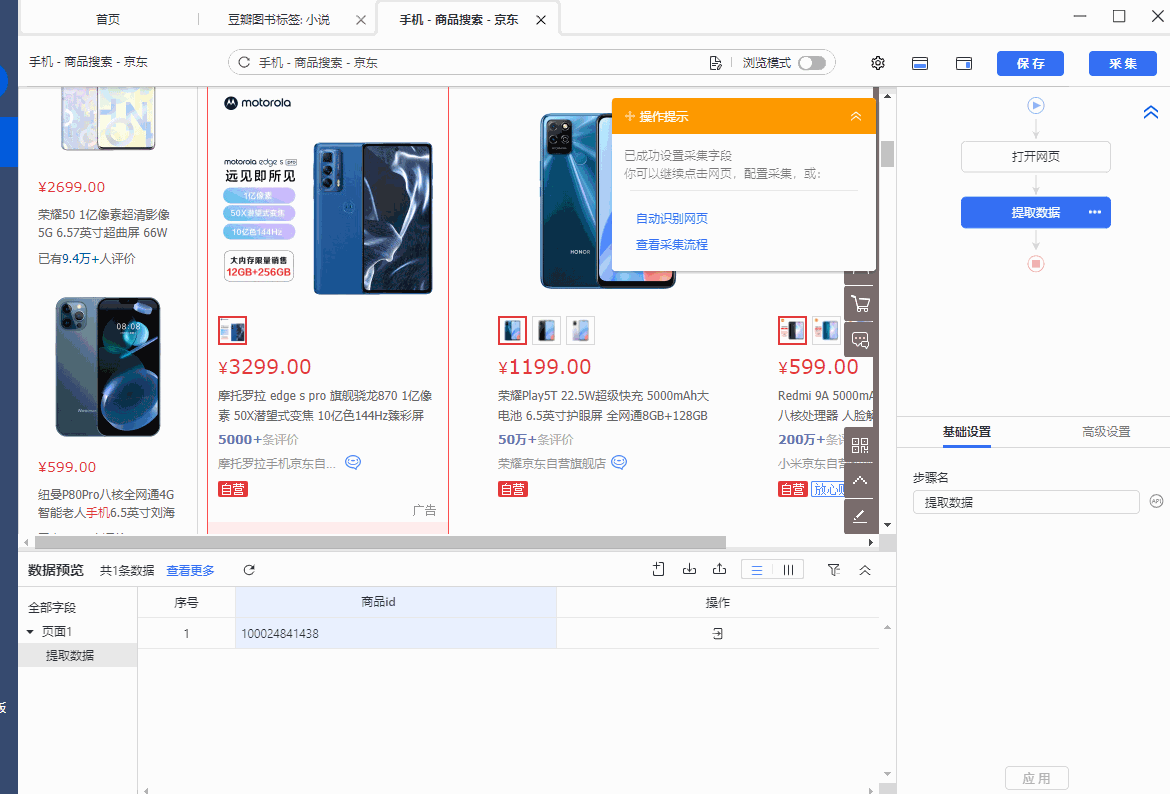Click the 自动识别网页 link
Screen dimensions: 1170x794
click(x=672, y=219)
